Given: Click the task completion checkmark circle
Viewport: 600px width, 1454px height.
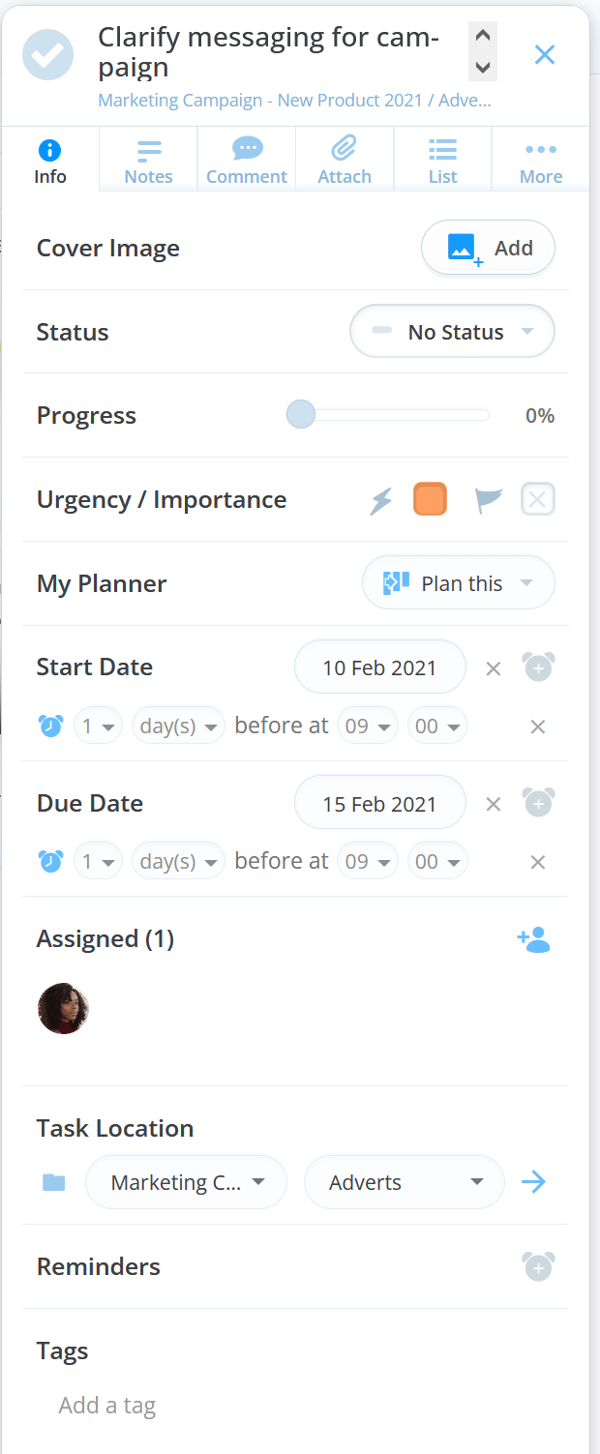Looking at the screenshot, I should click(47, 54).
